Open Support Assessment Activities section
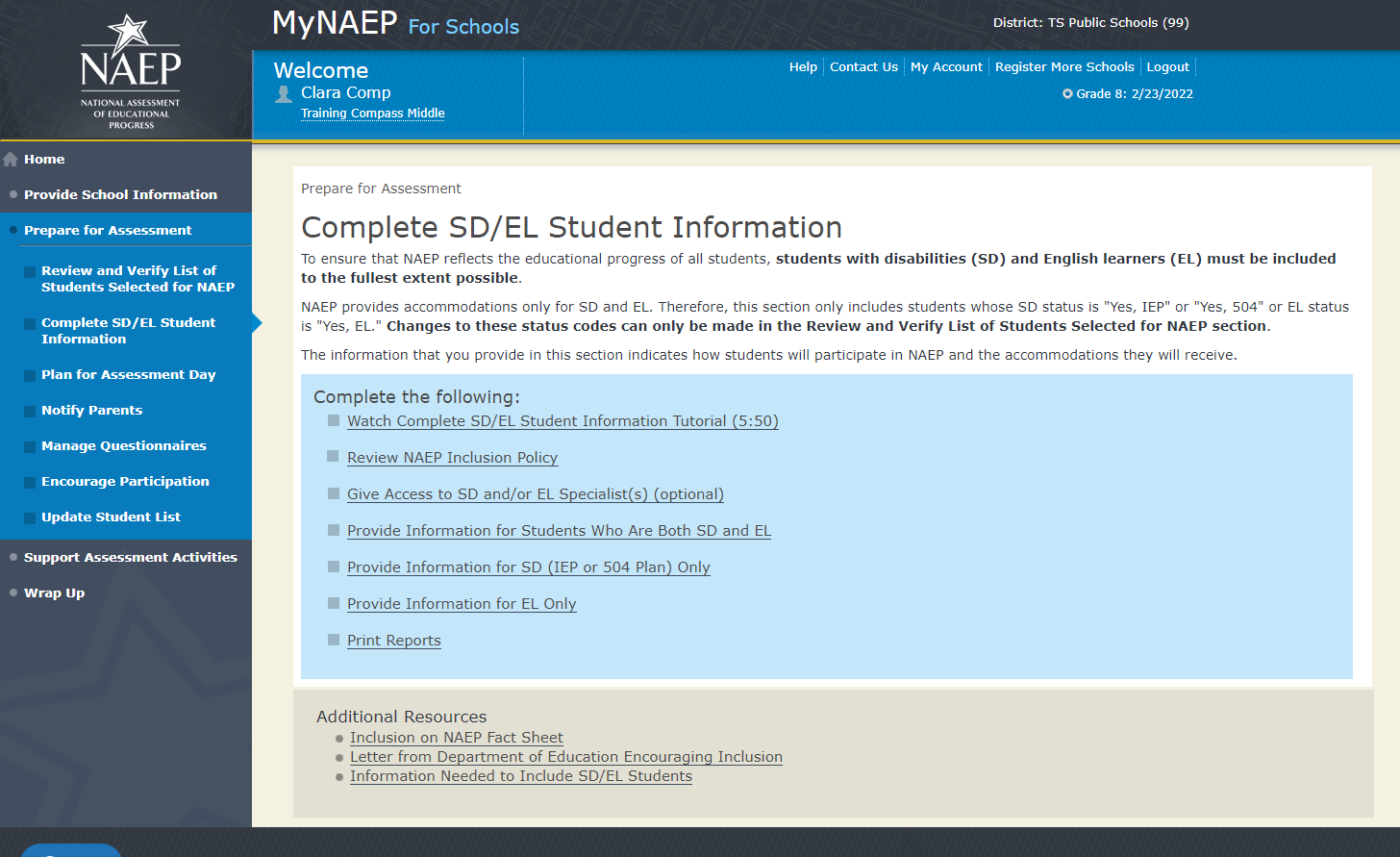 tap(130, 558)
